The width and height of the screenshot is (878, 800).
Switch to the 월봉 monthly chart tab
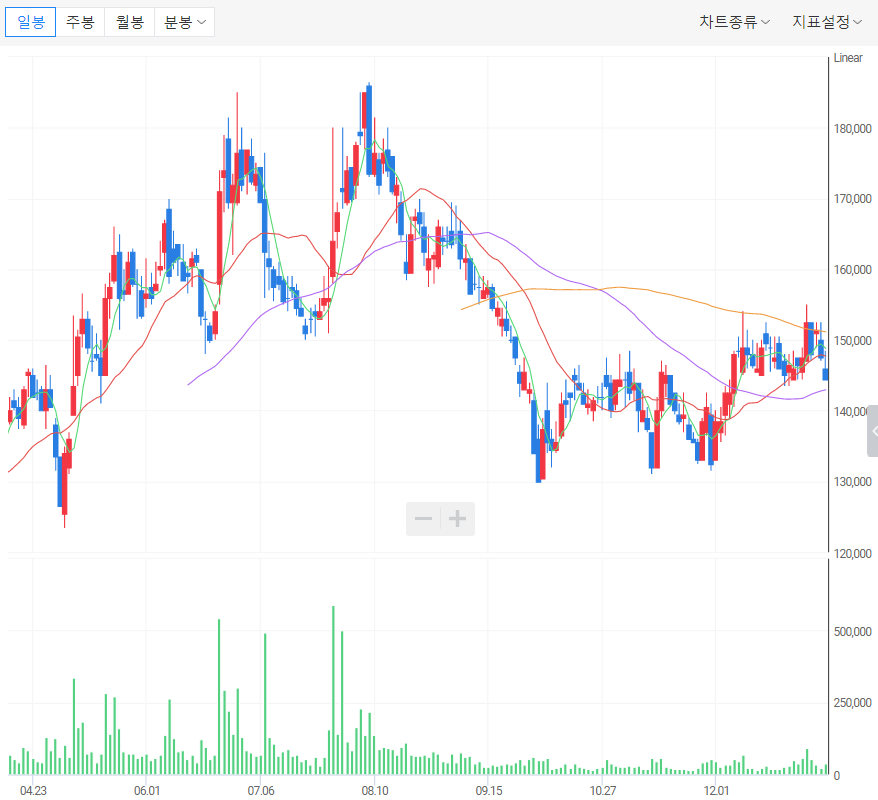(x=129, y=22)
